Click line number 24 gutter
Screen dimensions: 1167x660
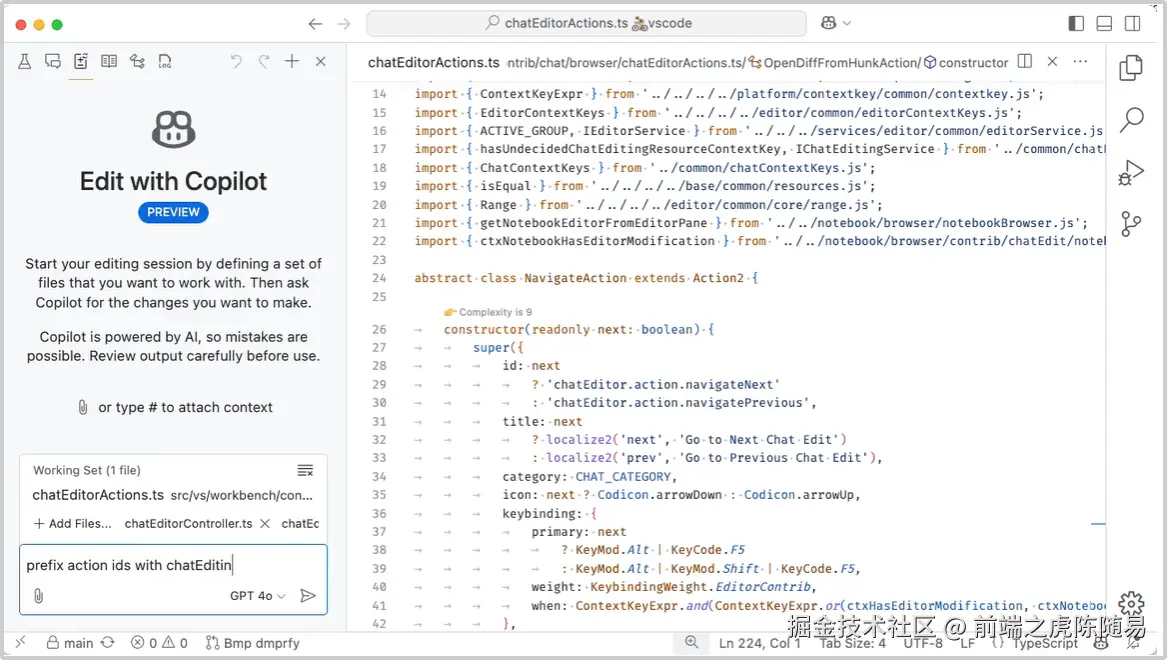pyautogui.click(x=380, y=278)
